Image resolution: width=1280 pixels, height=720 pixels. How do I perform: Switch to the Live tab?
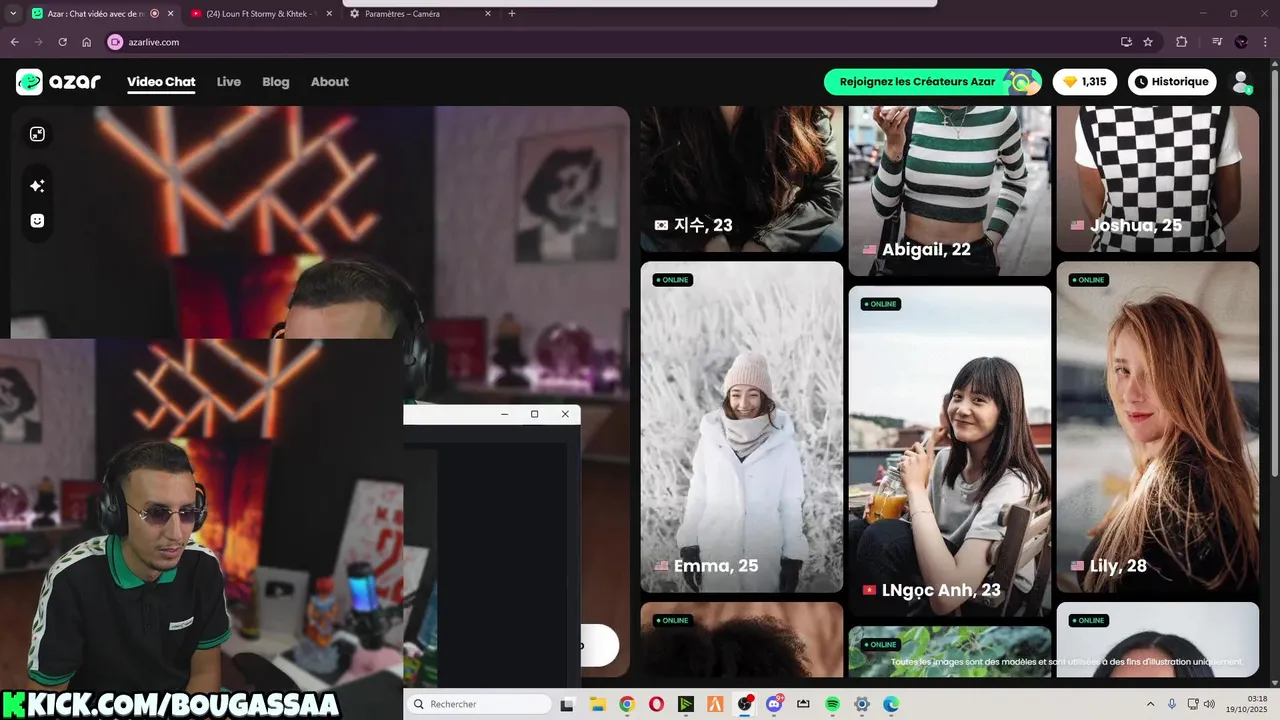point(229,82)
